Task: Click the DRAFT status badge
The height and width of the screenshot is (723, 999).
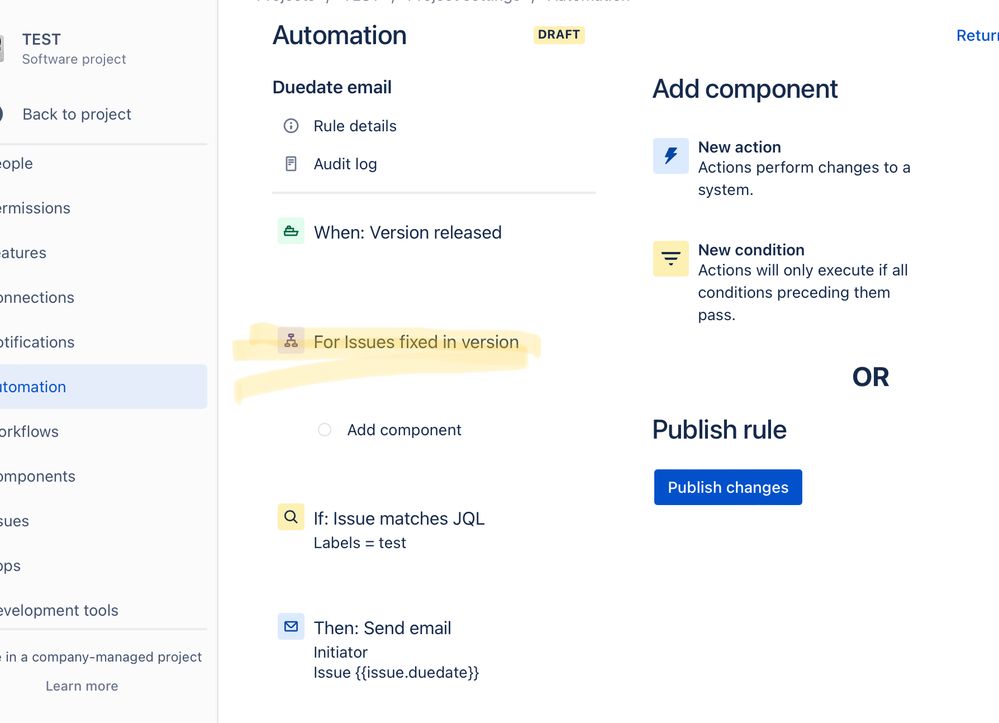Action: click(x=559, y=34)
